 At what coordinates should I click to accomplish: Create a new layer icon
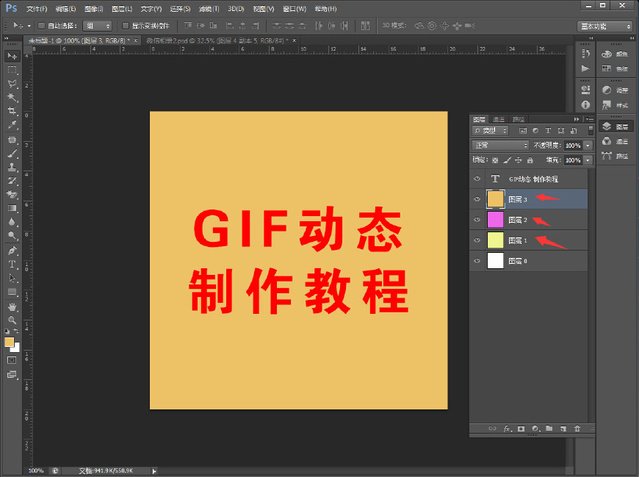pos(563,428)
